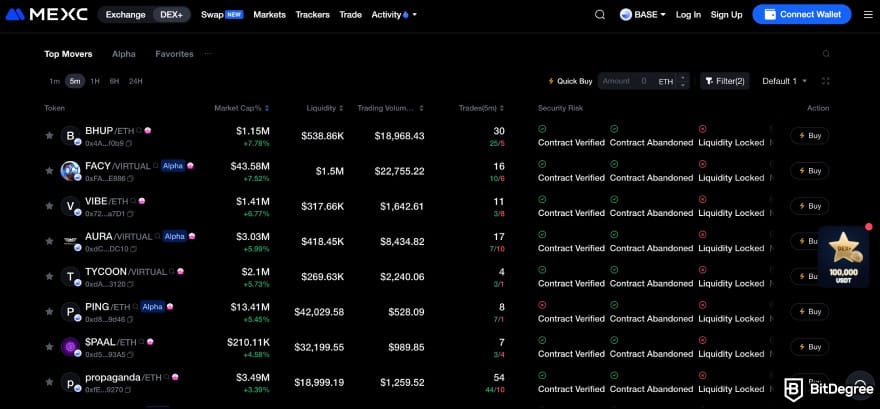The width and height of the screenshot is (880, 409).
Task: Click the pink badge next to BHUP
Action: [x=148, y=130]
